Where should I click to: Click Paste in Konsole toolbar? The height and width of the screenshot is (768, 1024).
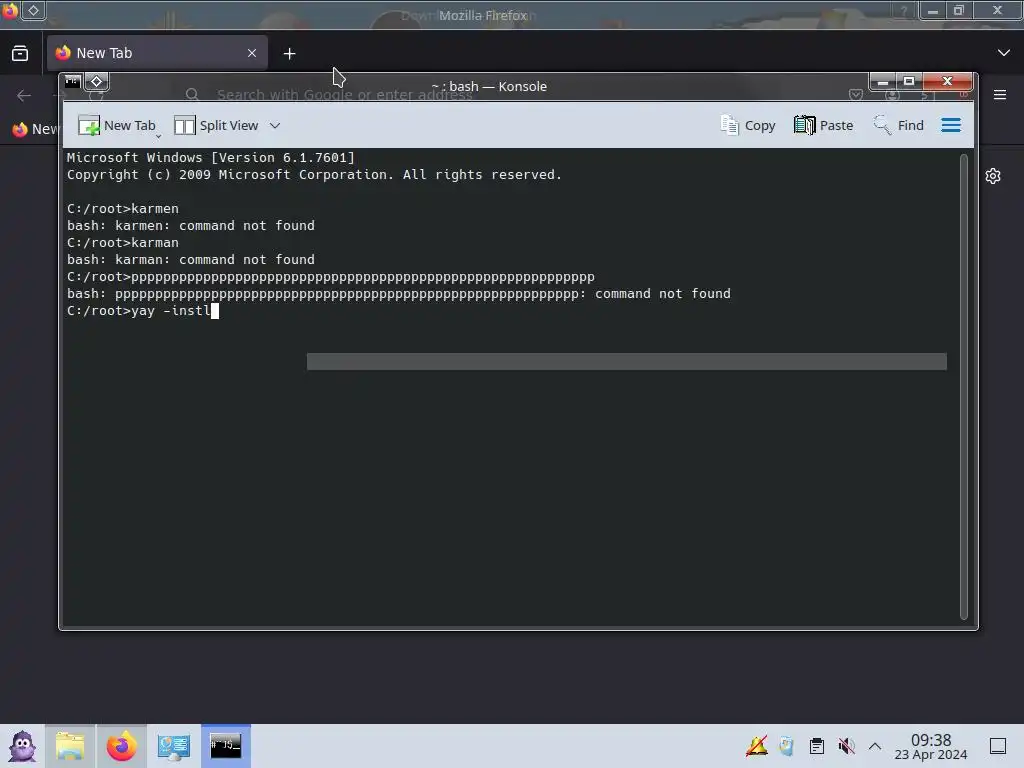coord(824,125)
